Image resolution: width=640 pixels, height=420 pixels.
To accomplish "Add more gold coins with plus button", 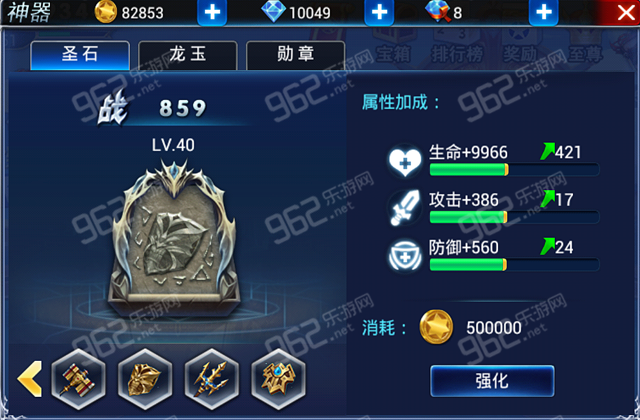I will [x=212, y=12].
